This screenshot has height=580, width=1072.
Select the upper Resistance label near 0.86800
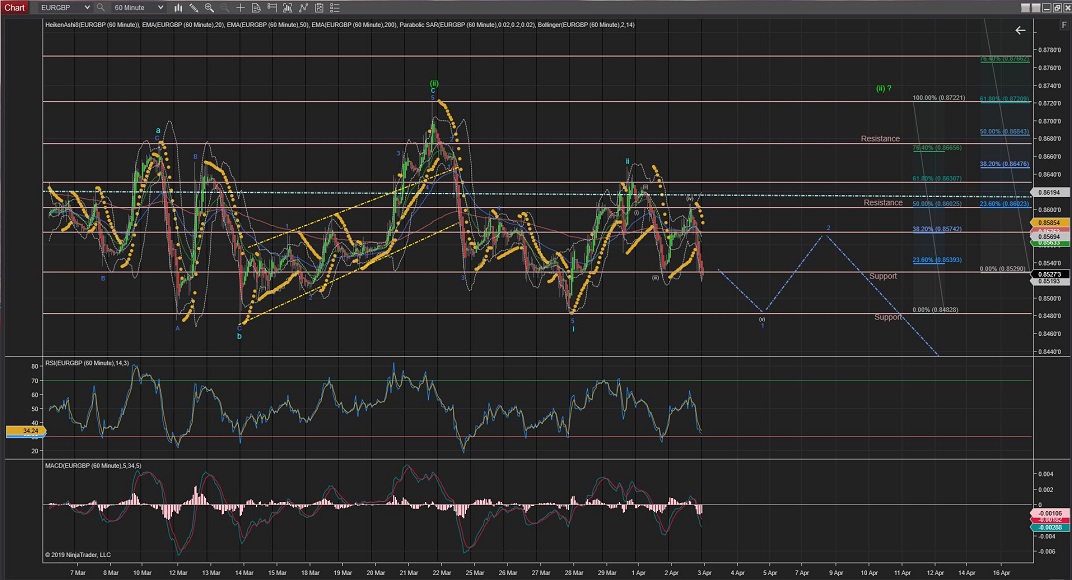coord(880,139)
